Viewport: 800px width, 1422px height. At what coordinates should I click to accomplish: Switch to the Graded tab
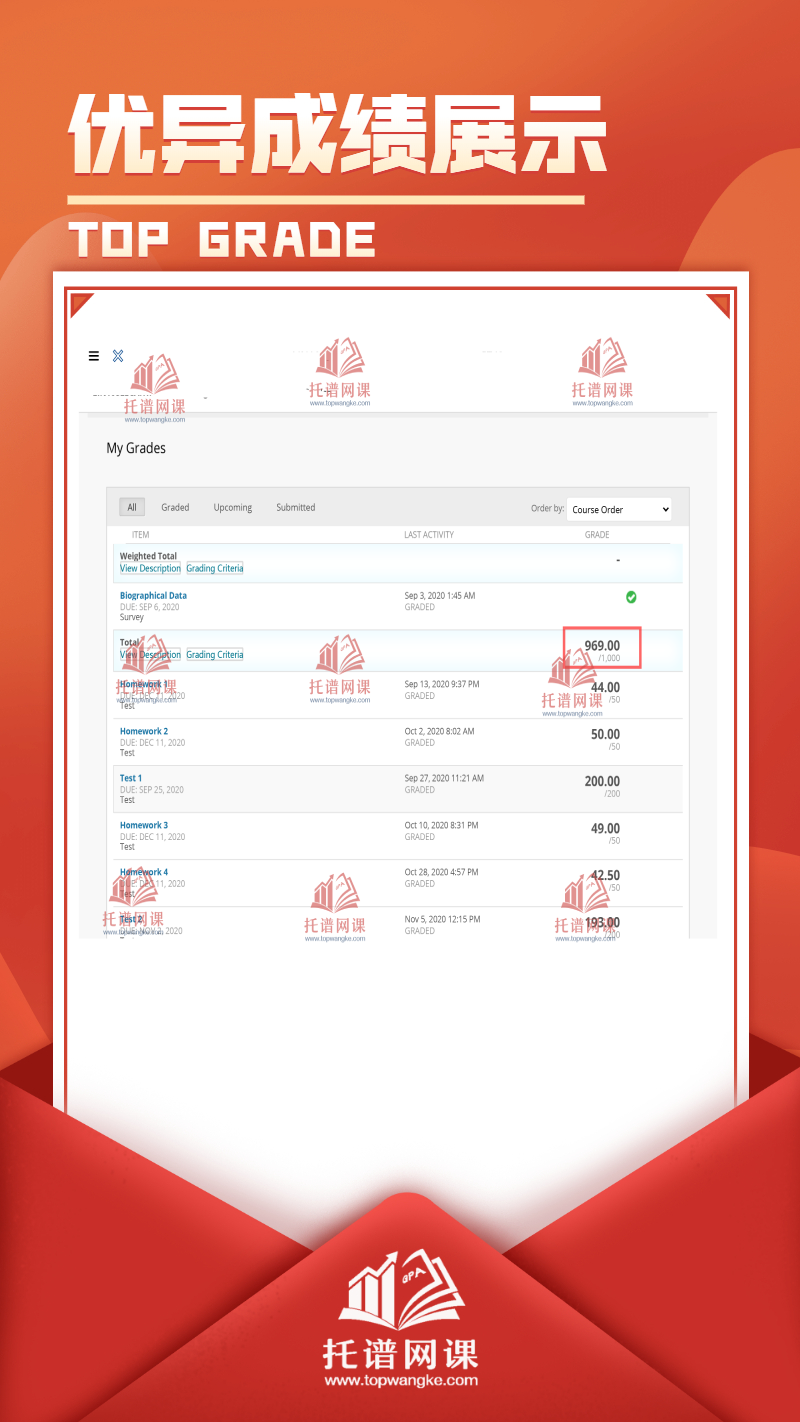coord(175,507)
